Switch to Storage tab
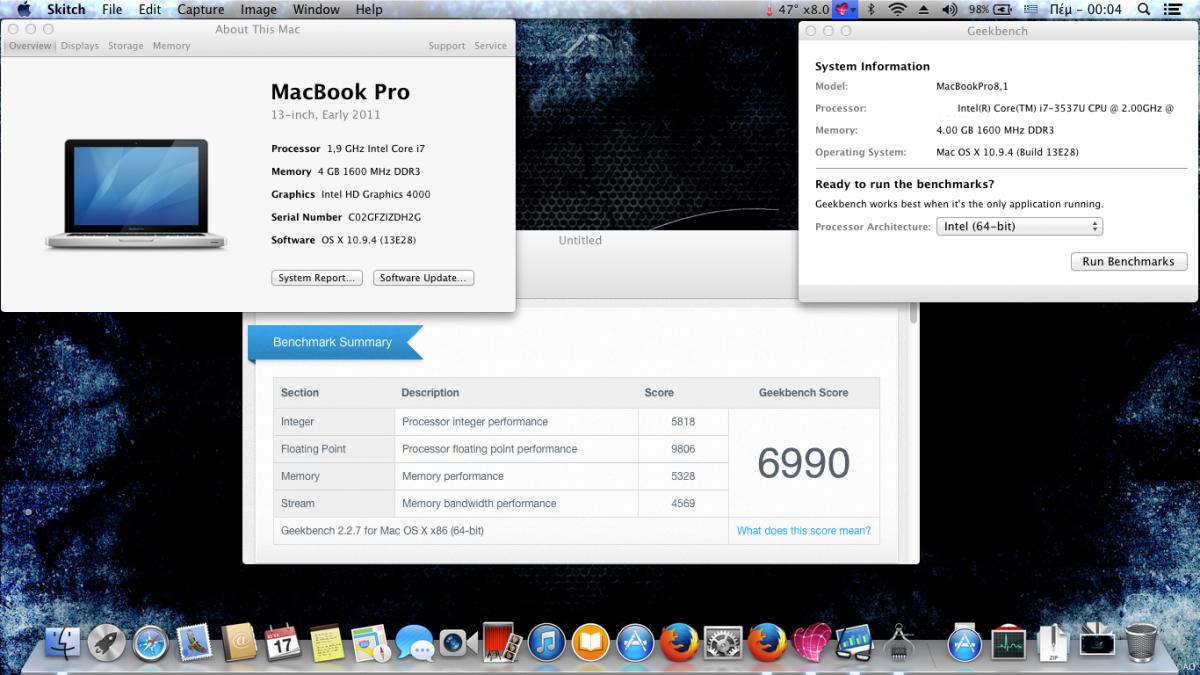This screenshot has height=675, width=1200. (126, 46)
